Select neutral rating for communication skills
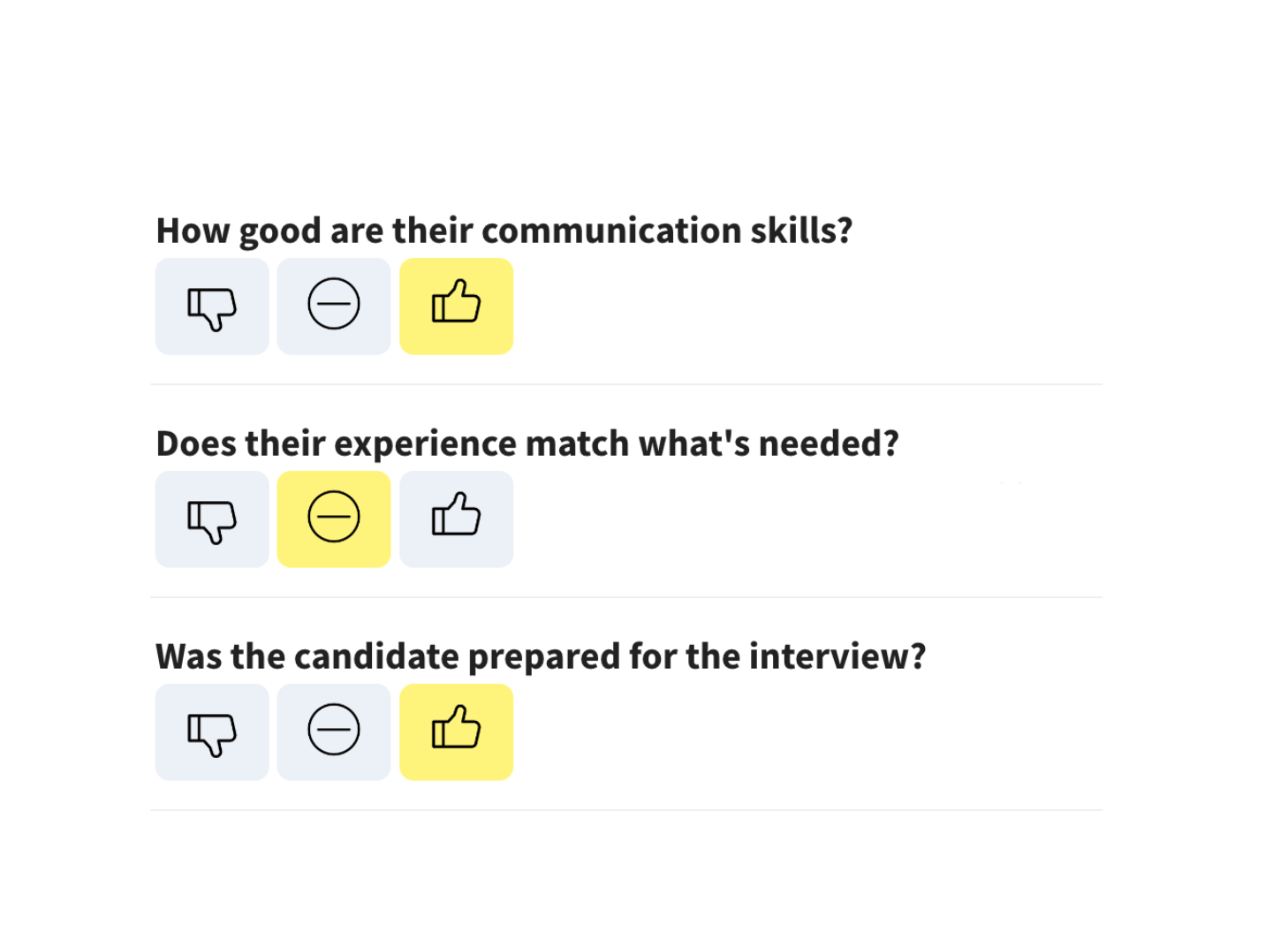This screenshot has width=1288, height=933. [x=334, y=307]
